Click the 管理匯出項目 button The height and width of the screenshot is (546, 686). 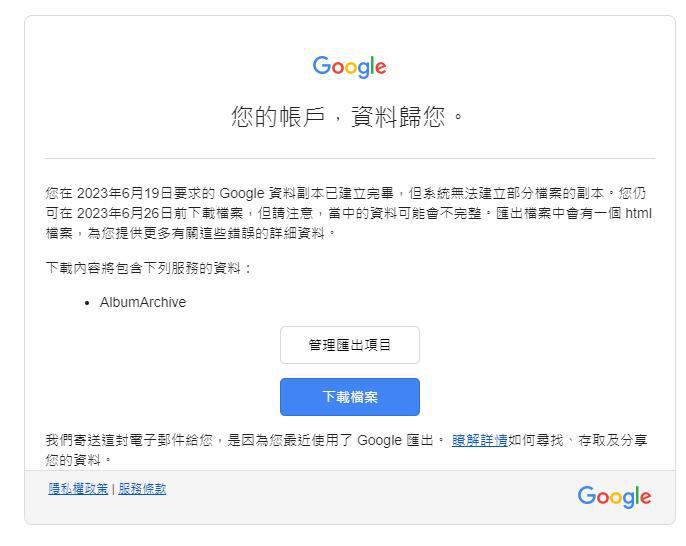tap(350, 345)
